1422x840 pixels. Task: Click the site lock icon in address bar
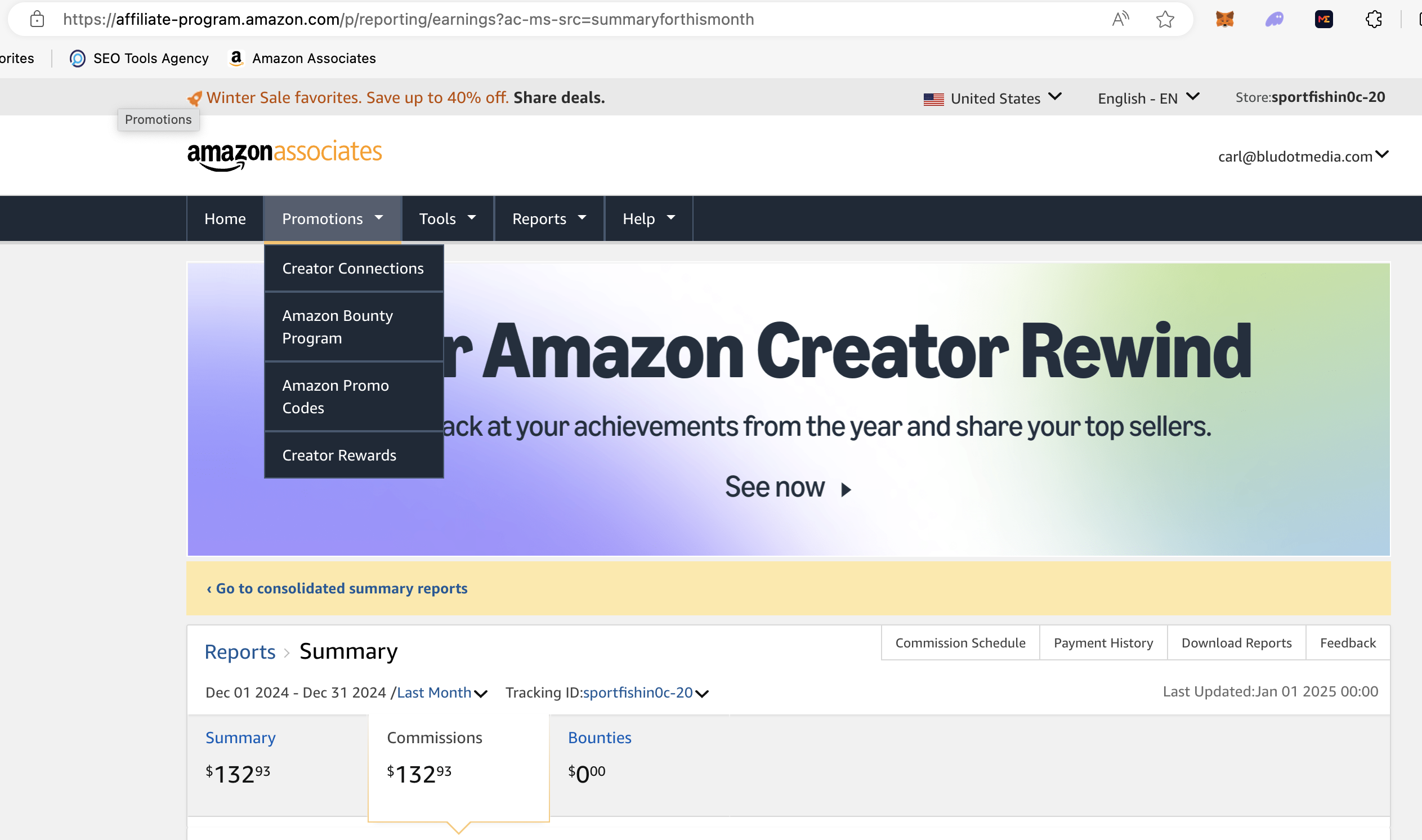[x=37, y=19]
